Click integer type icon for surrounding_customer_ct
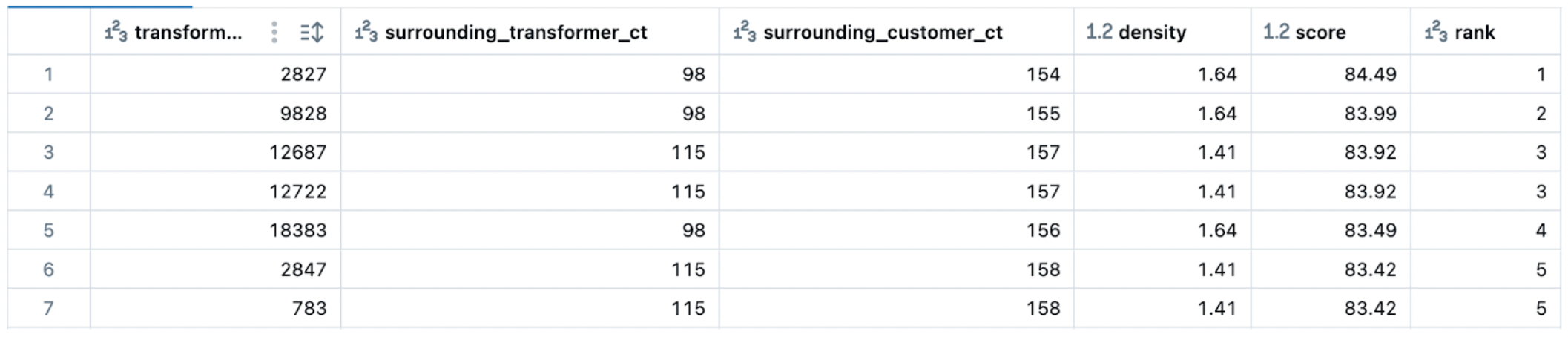Screen dimensions: 1568x337 click(744, 32)
